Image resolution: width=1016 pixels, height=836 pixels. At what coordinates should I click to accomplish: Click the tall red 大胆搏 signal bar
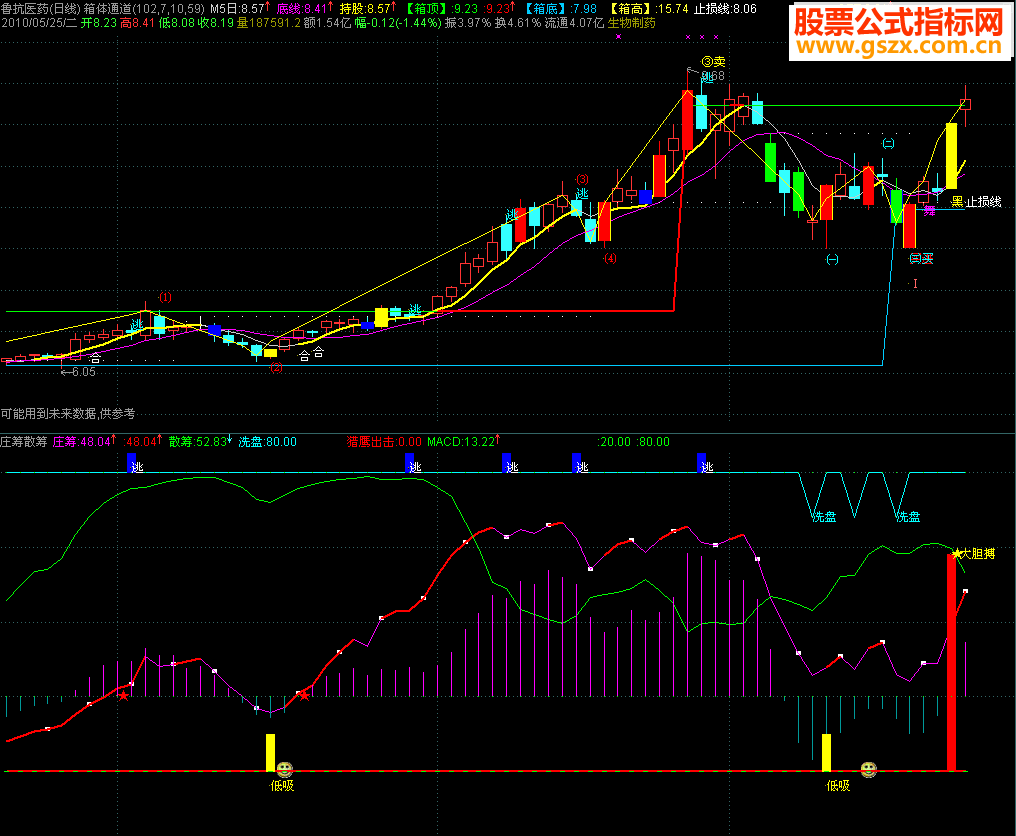click(x=951, y=662)
